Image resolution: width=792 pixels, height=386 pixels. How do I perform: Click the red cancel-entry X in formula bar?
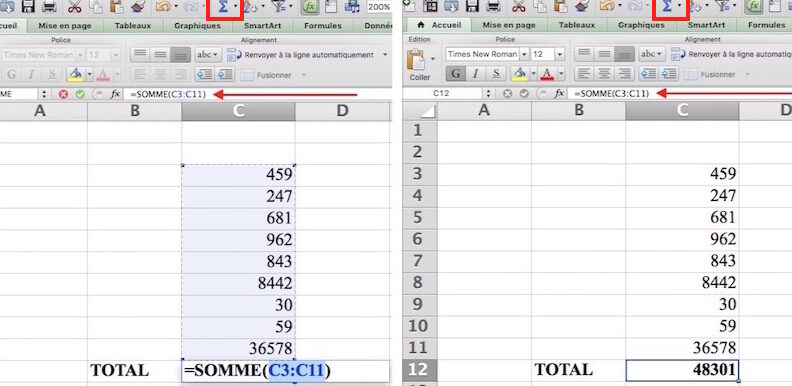[63, 94]
